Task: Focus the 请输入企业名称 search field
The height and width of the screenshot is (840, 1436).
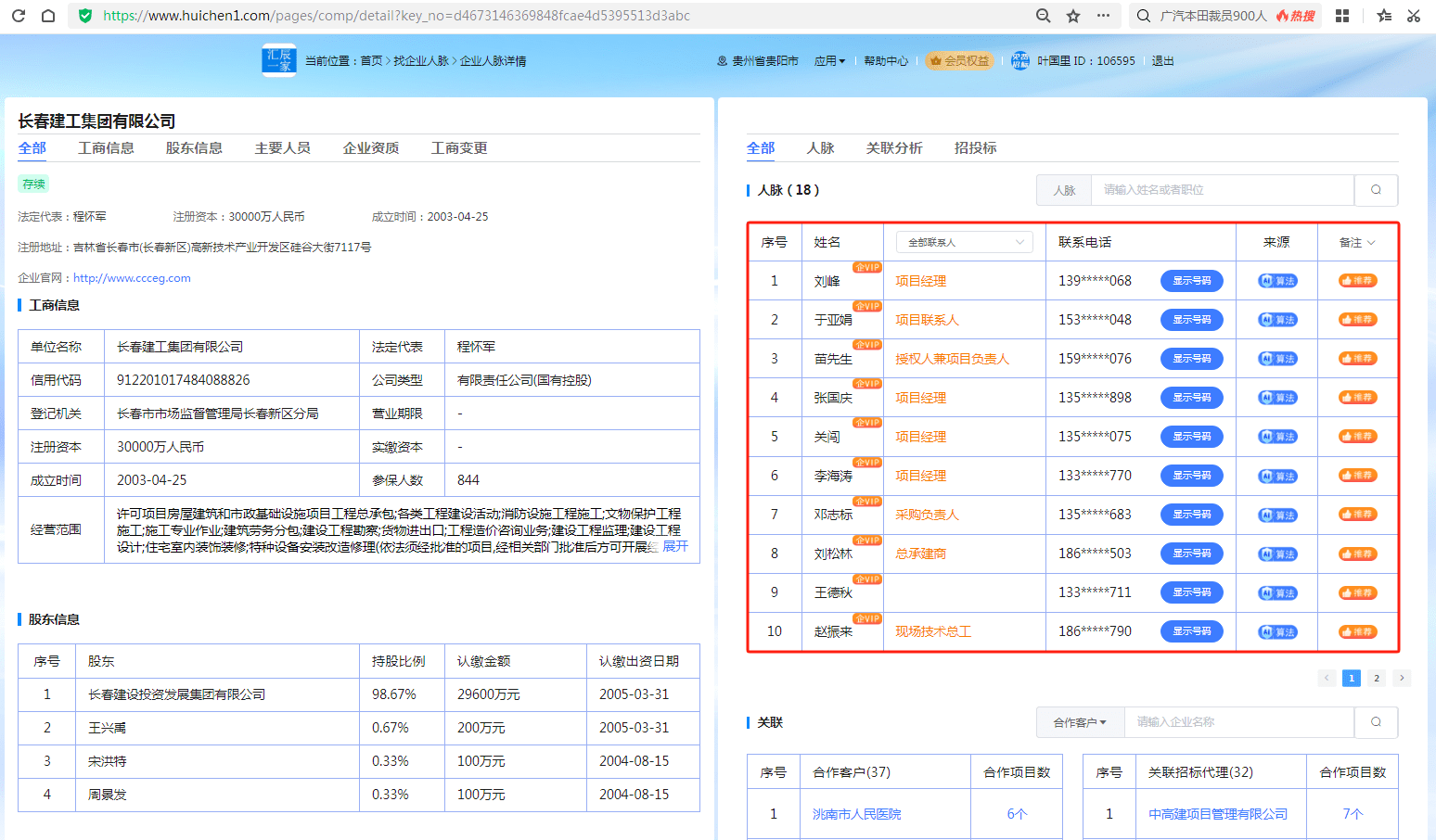Action: coord(1239,722)
